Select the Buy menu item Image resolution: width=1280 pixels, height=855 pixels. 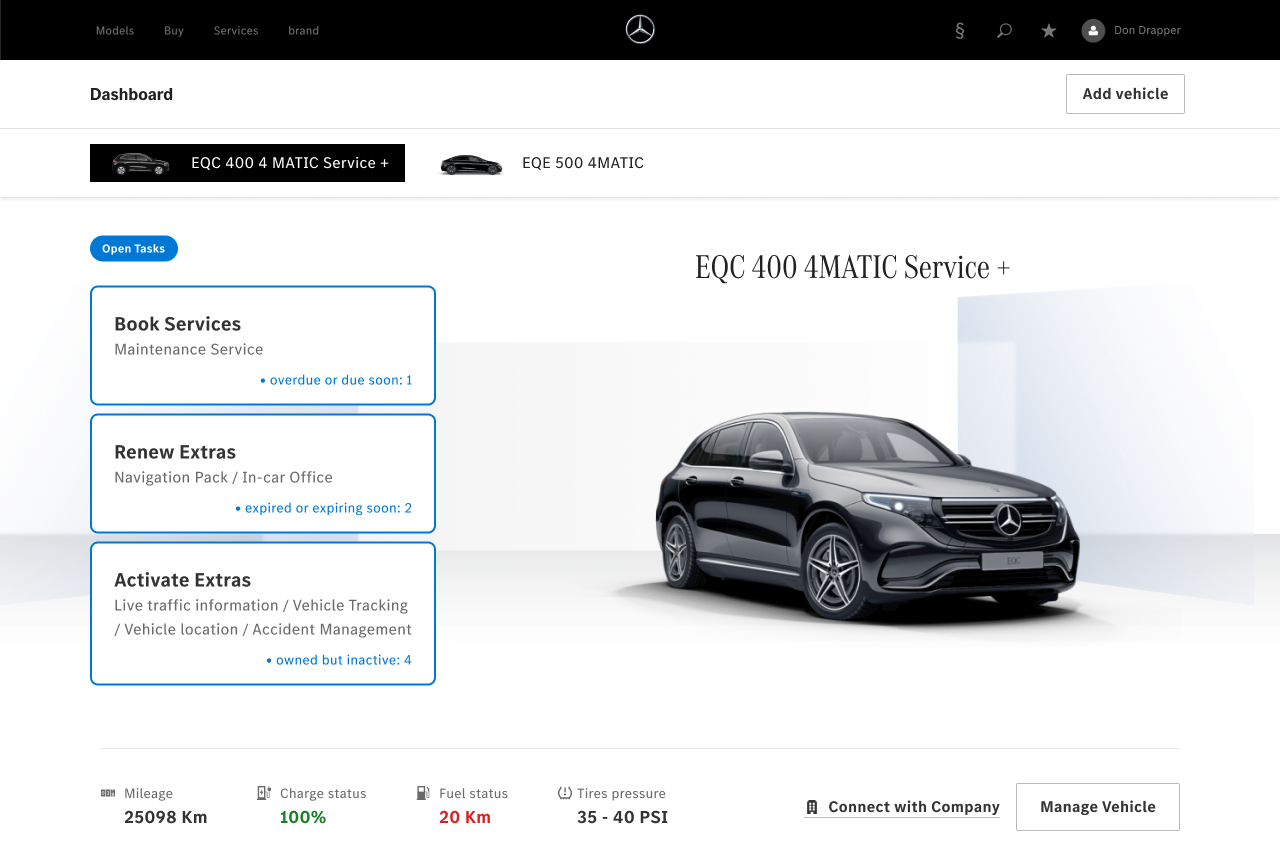[174, 31]
